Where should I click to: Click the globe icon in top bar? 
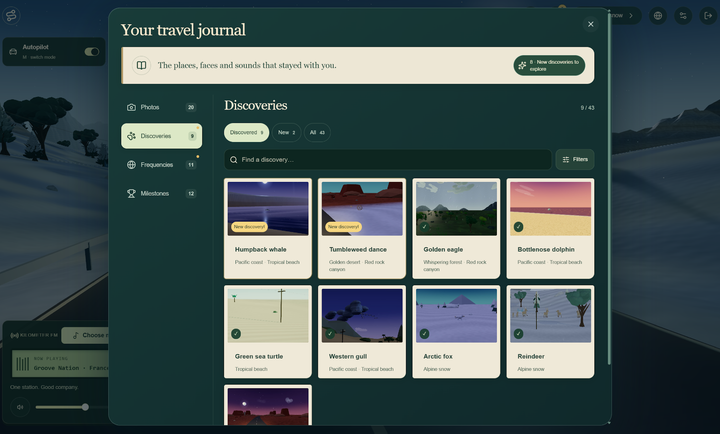coord(658,16)
